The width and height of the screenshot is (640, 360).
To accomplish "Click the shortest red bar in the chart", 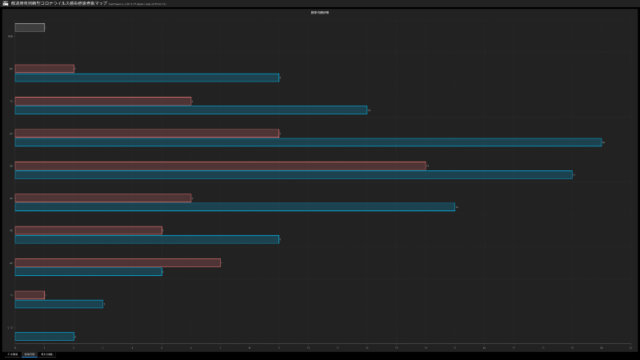I will 30,295.
